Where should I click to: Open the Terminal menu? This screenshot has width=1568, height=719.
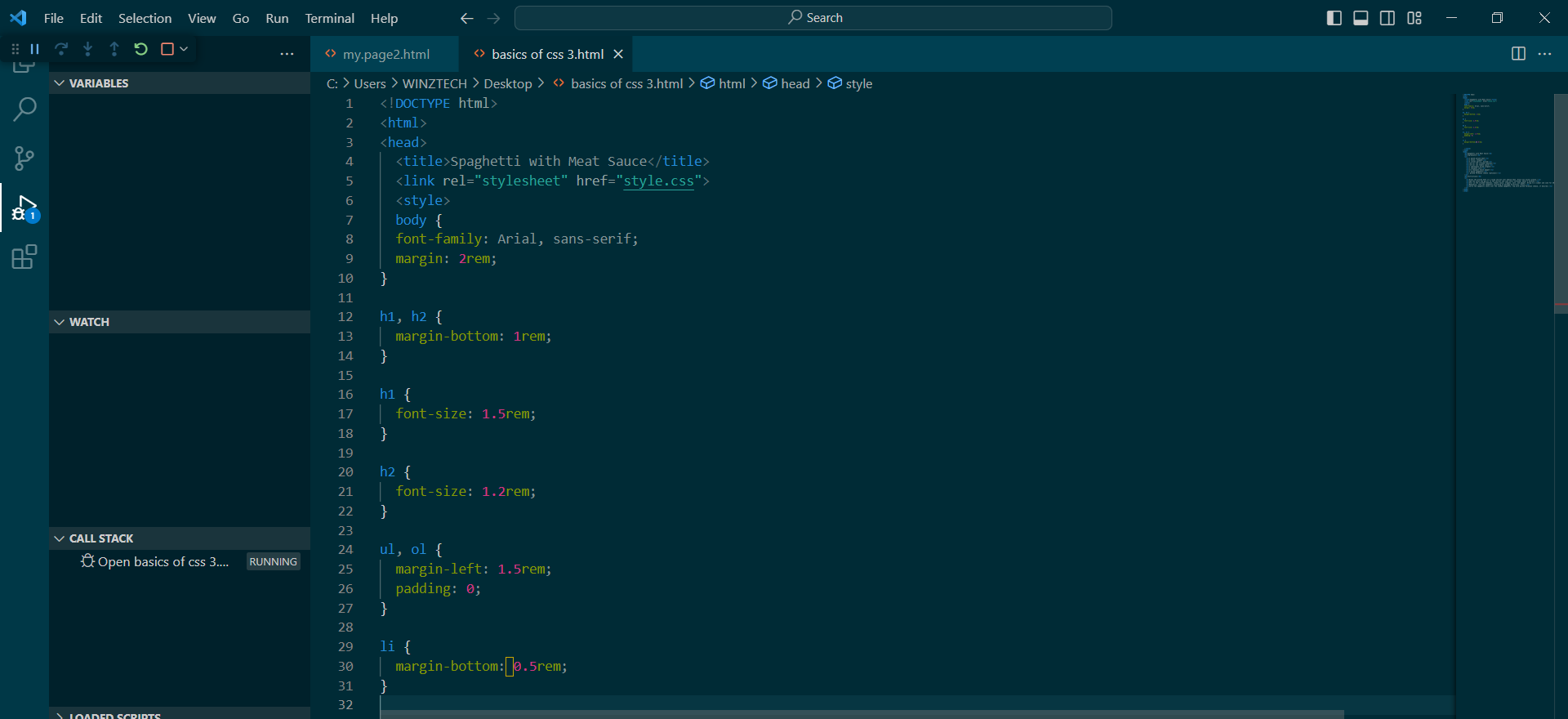click(329, 18)
